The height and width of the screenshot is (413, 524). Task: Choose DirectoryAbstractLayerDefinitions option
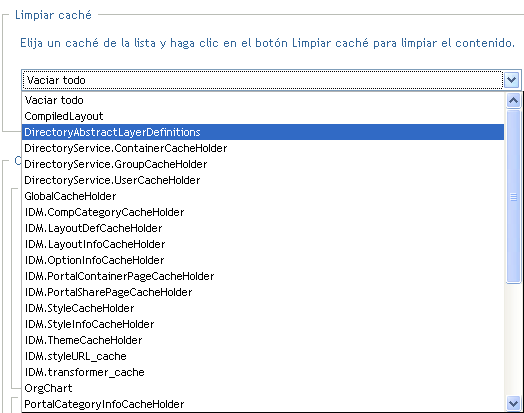[263, 132]
